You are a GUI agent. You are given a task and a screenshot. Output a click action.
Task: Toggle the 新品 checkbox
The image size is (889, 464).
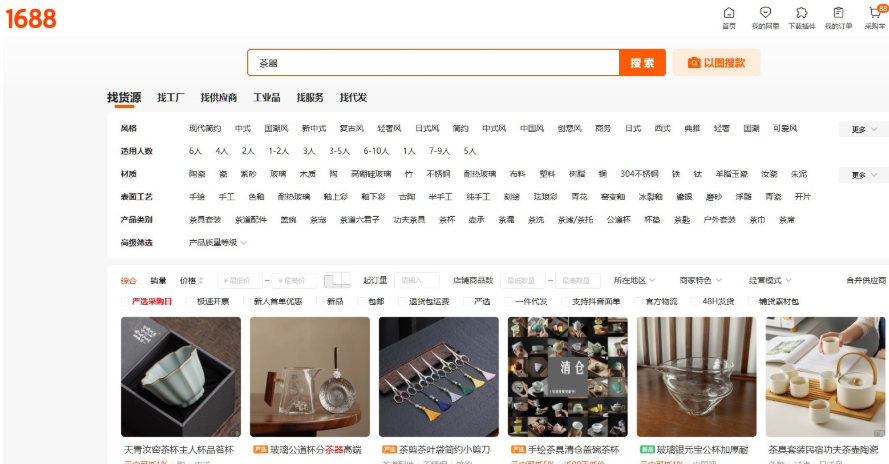[x=320, y=302]
